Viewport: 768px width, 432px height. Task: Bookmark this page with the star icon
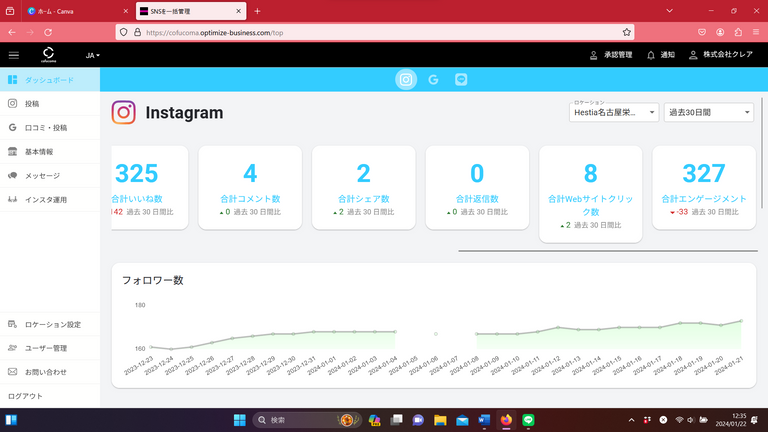626,32
